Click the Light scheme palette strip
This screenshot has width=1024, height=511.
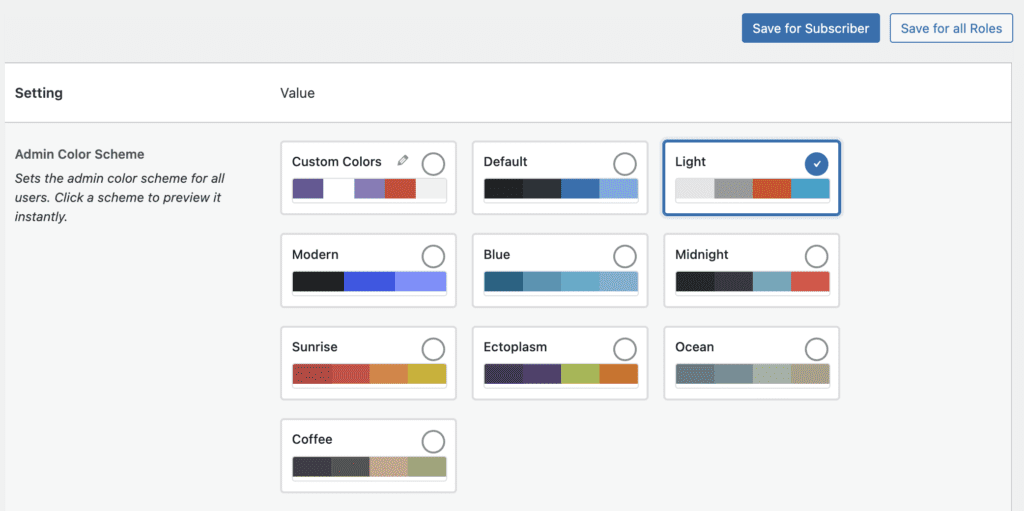pos(752,189)
